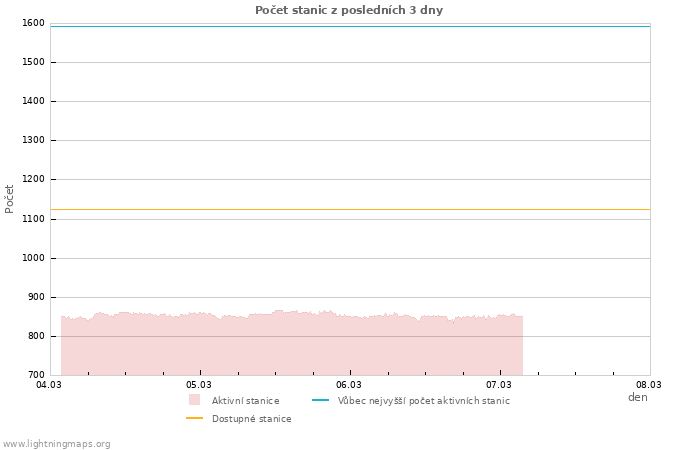Click the 07.03 date tick label
Screen dimensions: 700x450
click(x=499, y=384)
